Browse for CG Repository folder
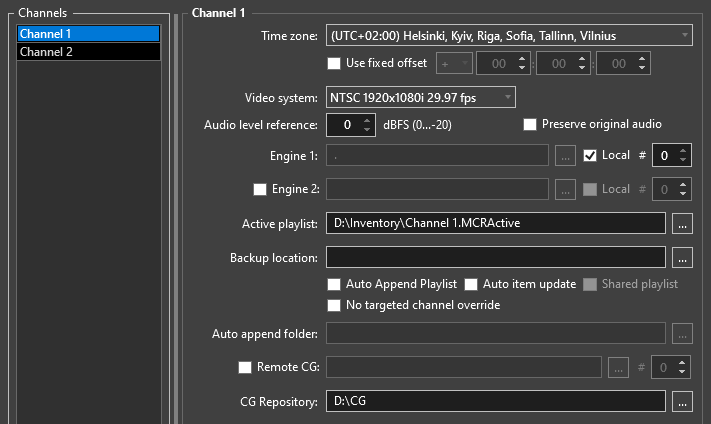Screen dimensions: 711x424 682,402
